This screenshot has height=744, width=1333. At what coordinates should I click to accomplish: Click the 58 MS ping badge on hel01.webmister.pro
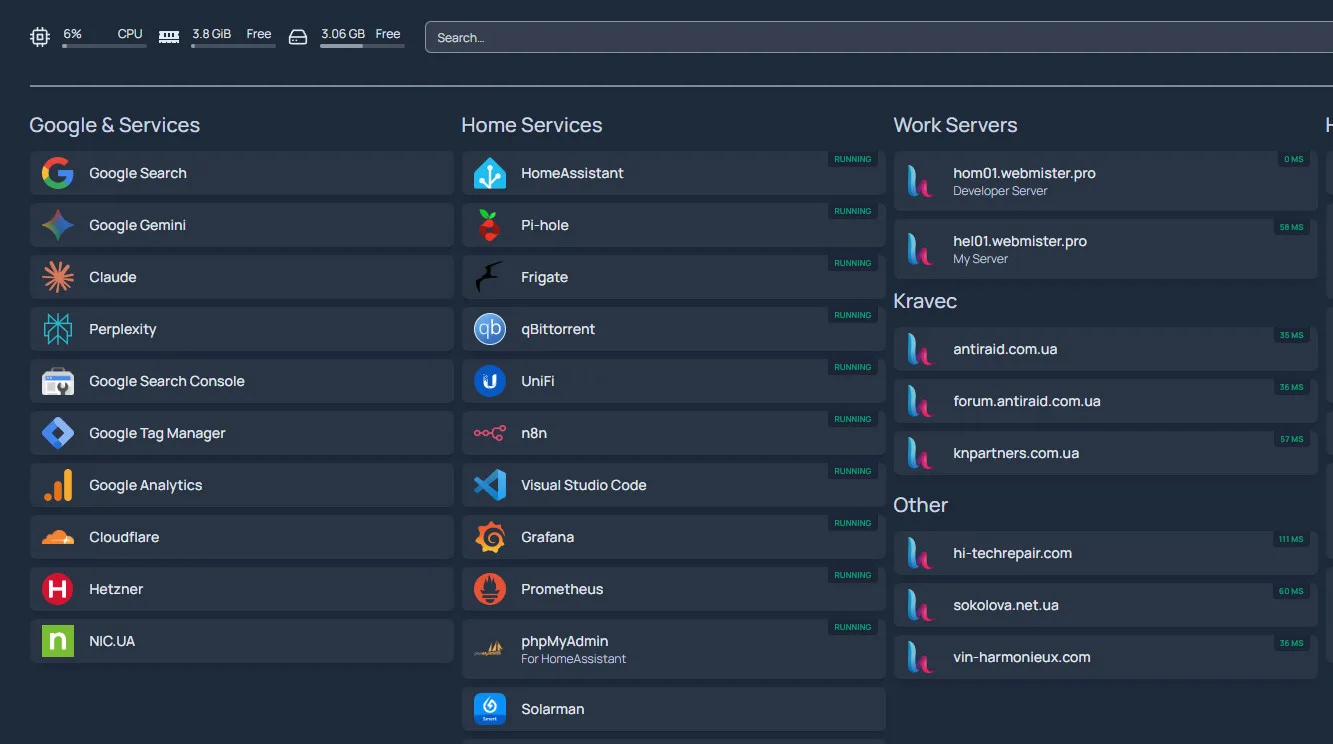point(1292,227)
